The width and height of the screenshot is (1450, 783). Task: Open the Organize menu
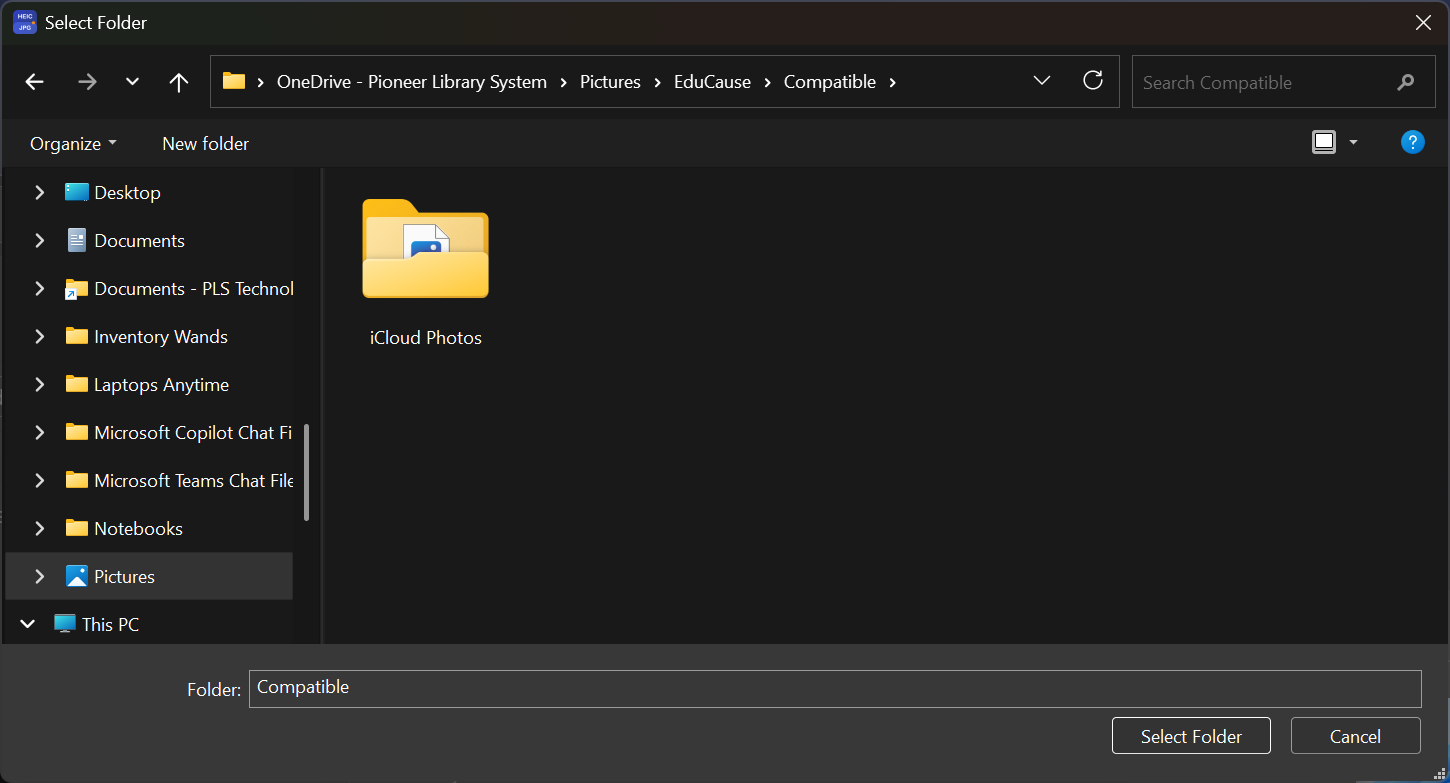point(73,143)
